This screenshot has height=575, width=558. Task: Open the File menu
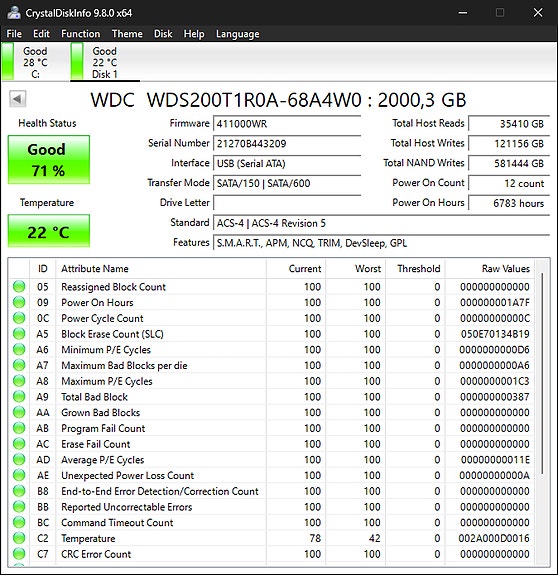pos(14,34)
